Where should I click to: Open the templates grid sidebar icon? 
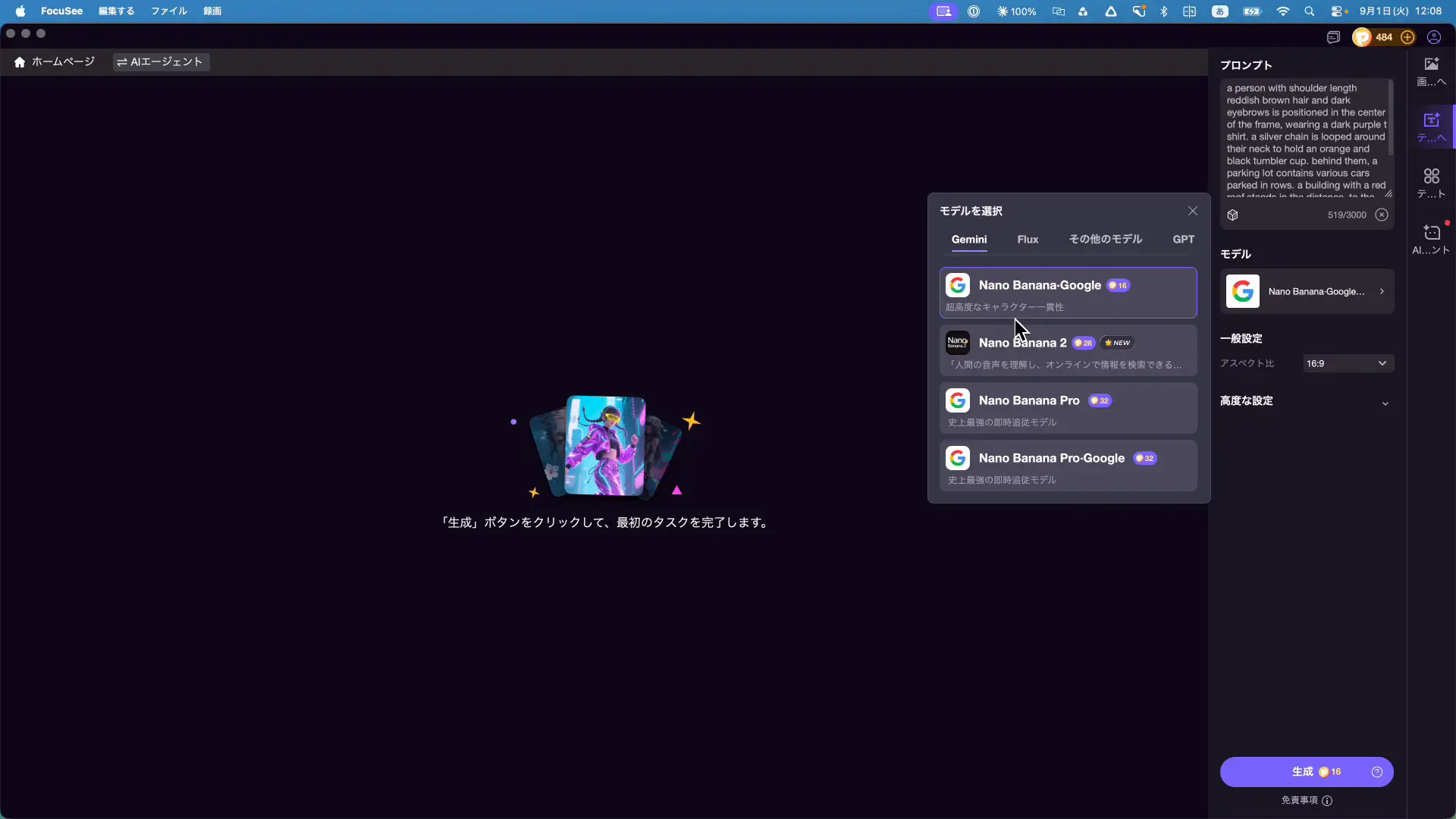coord(1431,184)
